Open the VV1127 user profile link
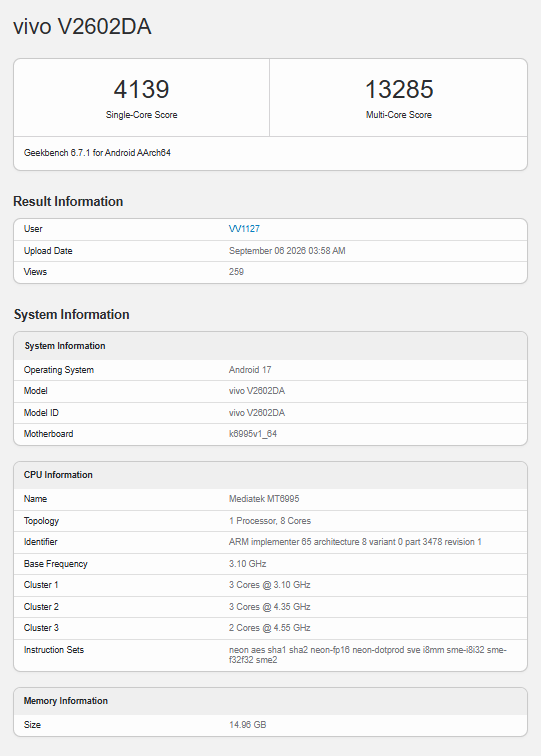Screen dimensions: 541x756 click(244, 229)
